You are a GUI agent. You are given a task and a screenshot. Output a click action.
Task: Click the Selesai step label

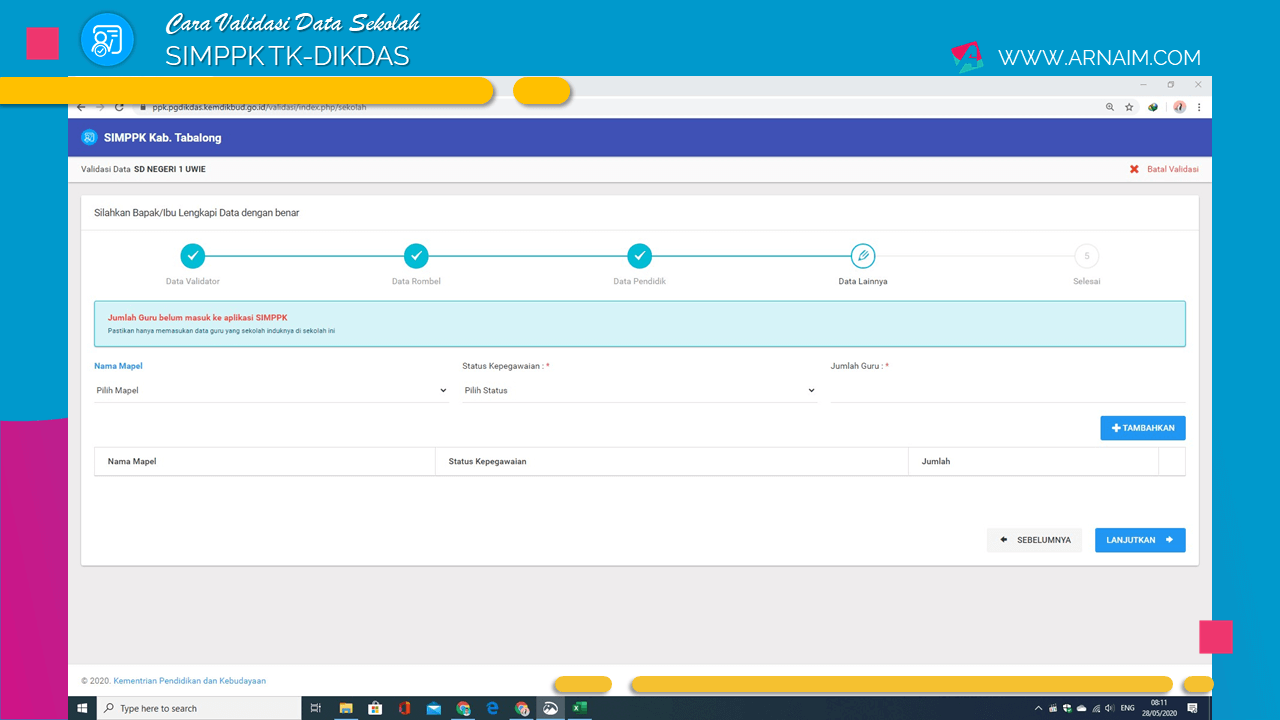pyautogui.click(x=1086, y=282)
